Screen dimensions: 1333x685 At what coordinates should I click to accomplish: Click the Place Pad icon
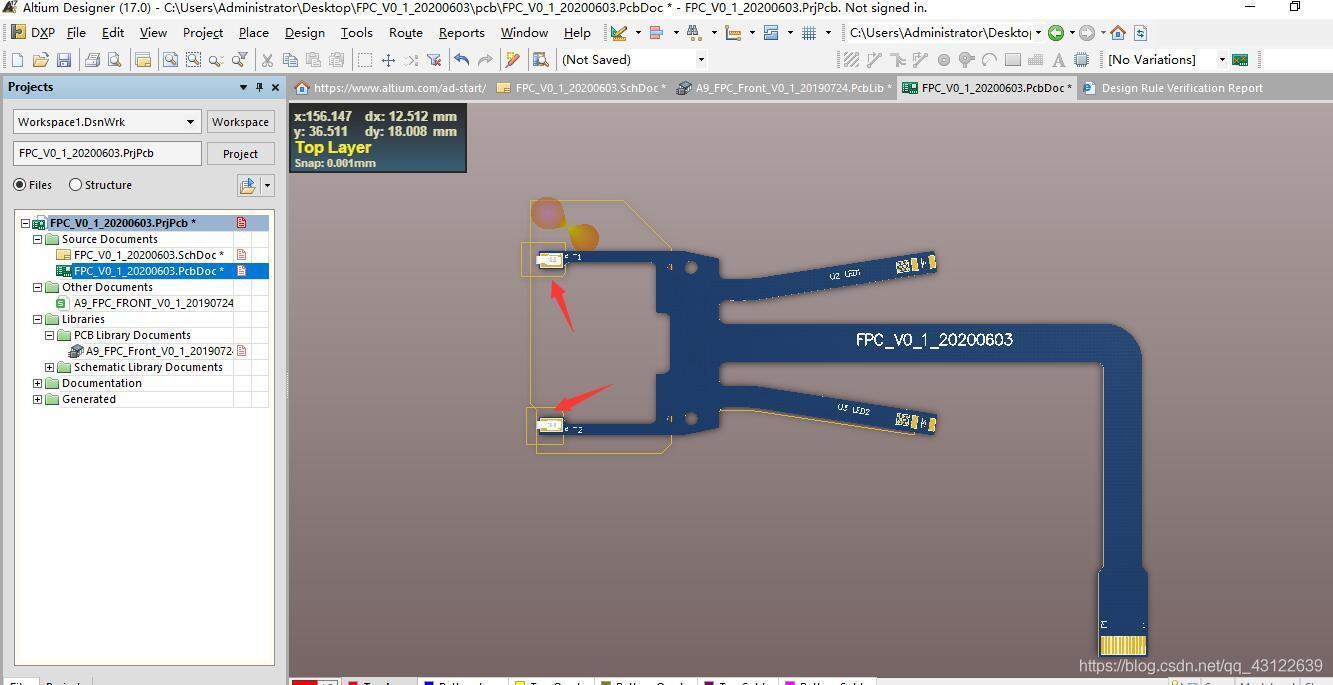(x=943, y=60)
